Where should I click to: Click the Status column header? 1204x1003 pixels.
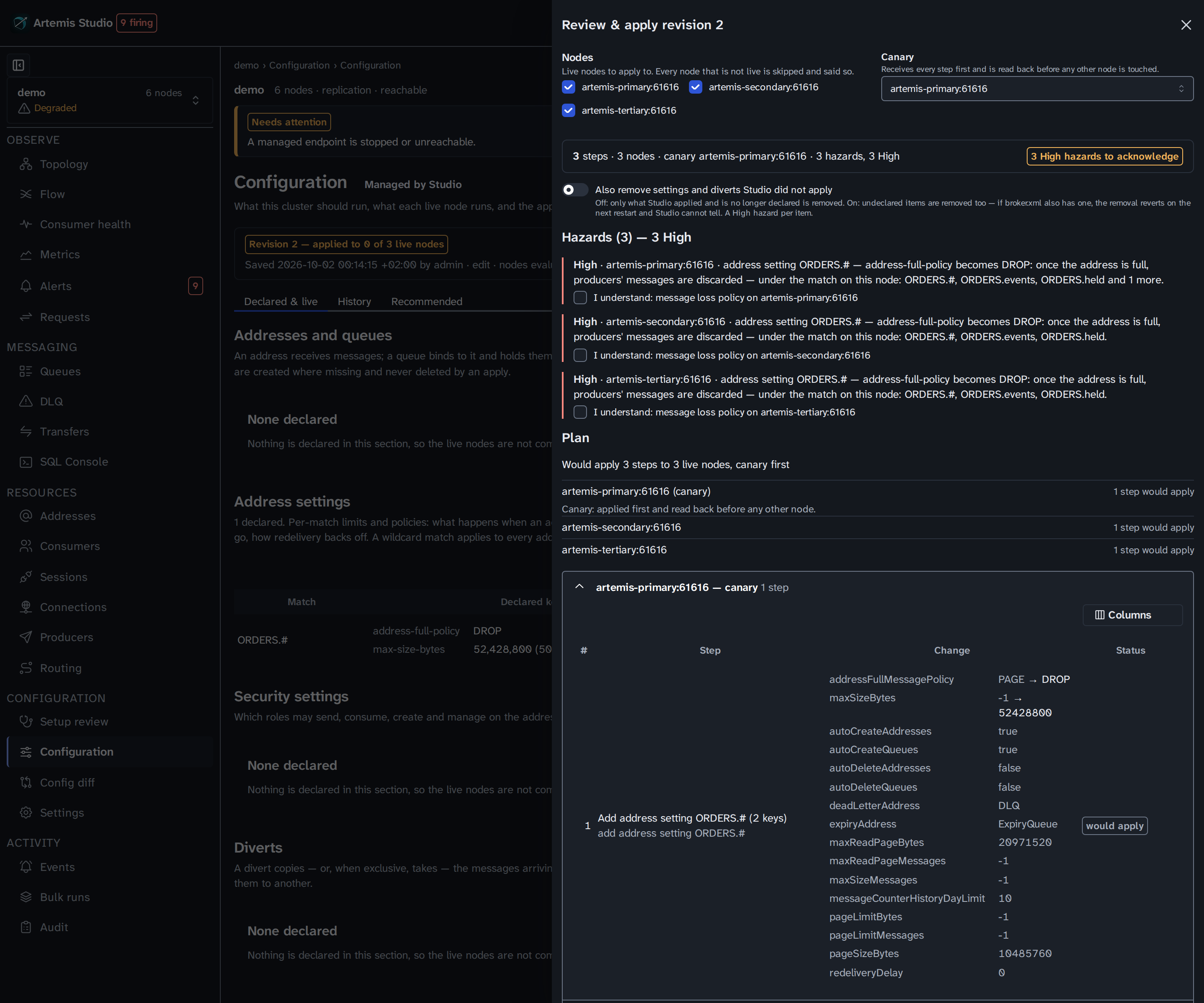(1130, 651)
